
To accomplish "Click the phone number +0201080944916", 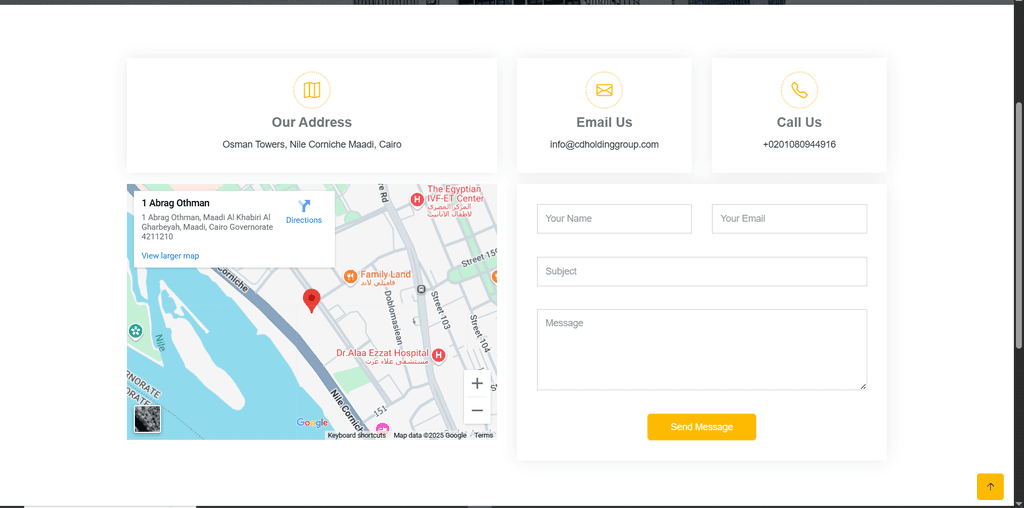I will (799, 144).
